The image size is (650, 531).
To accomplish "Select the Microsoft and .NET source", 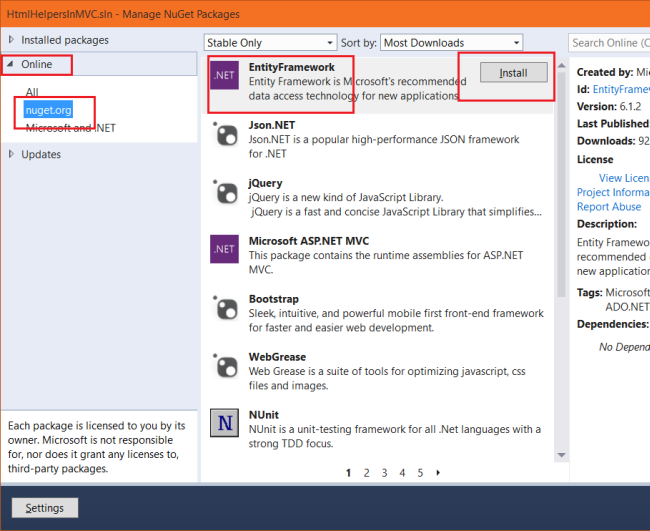I will click(70, 128).
